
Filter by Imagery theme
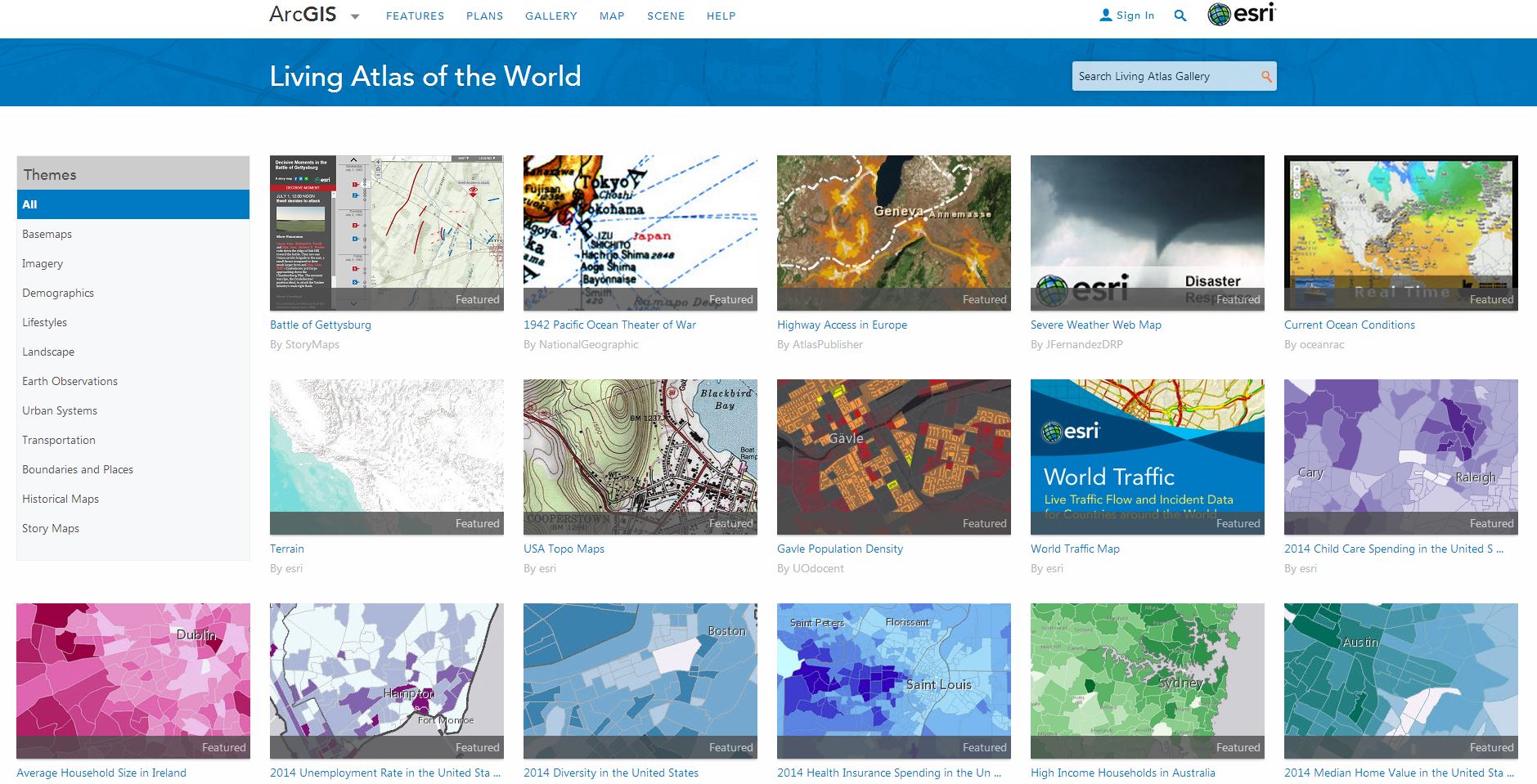[x=43, y=263]
